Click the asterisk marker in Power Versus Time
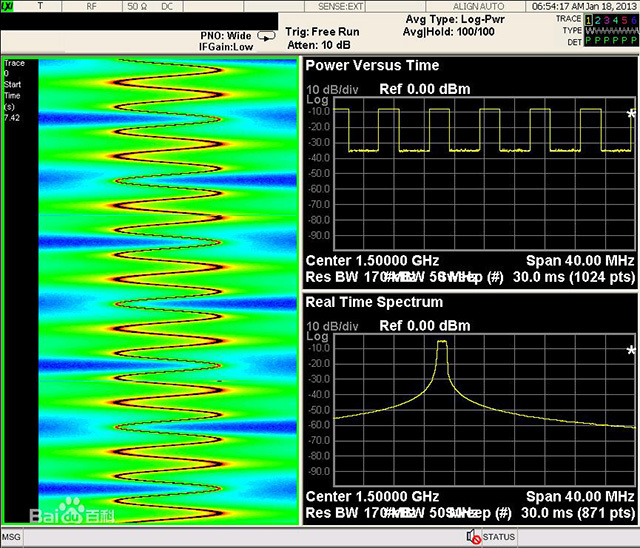The width and height of the screenshot is (640, 548). point(631,114)
